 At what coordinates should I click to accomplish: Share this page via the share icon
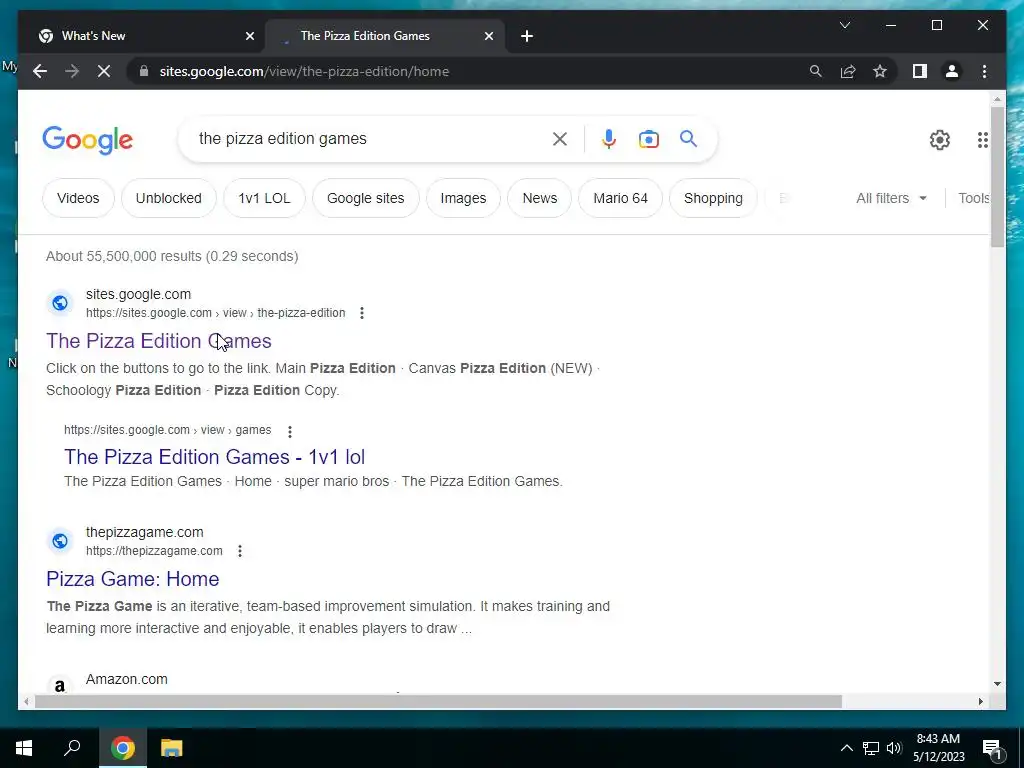point(848,71)
